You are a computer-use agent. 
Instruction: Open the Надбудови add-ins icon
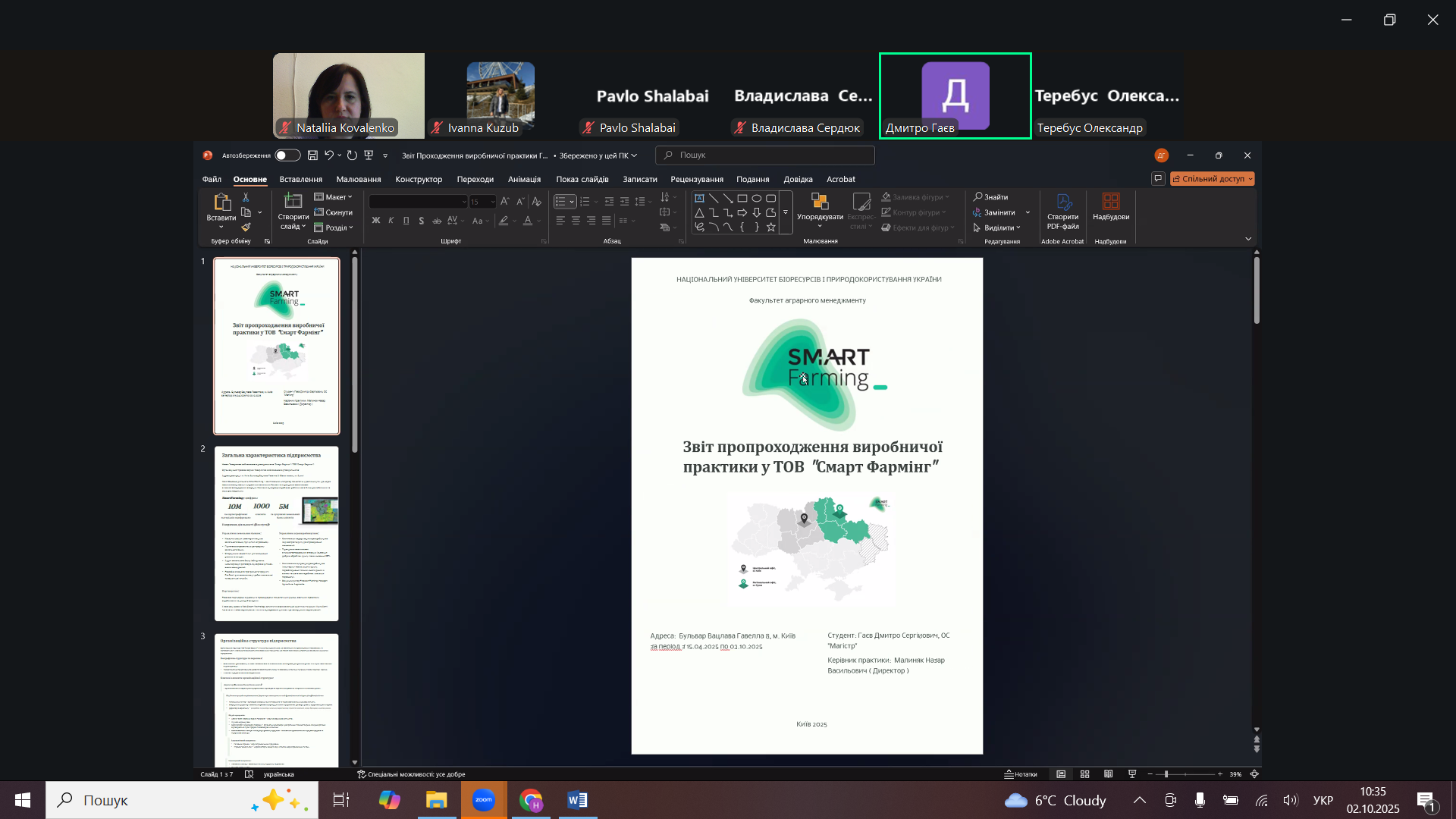[1110, 202]
